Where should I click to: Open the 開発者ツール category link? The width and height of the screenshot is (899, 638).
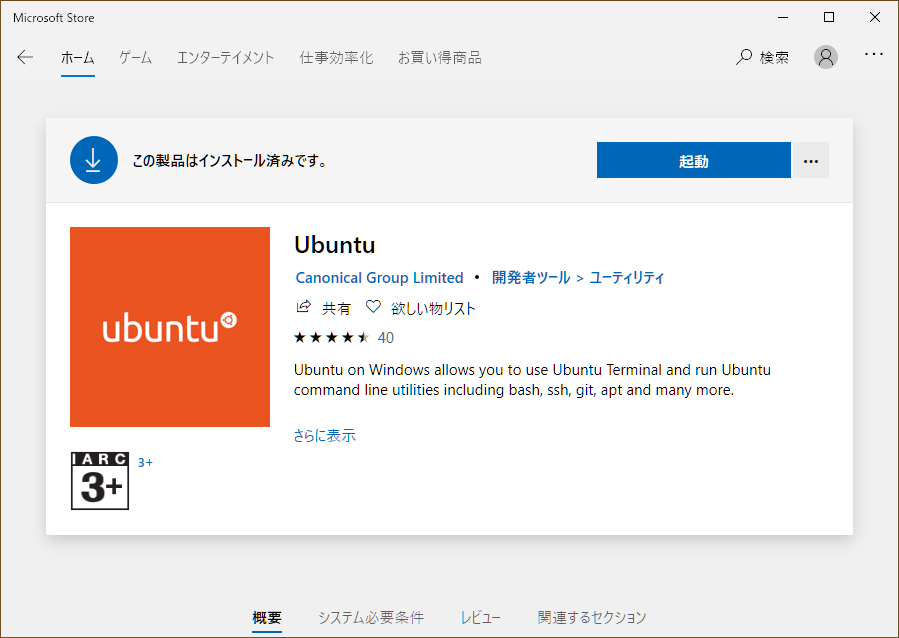531,278
